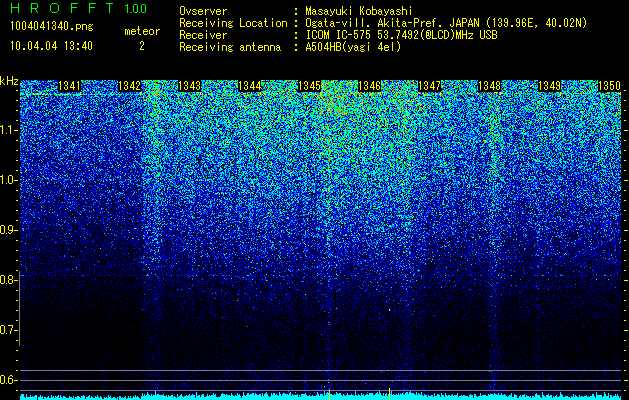629x400 pixels.
Task: Click the 1346 time marker
Action: coord(369,86)
